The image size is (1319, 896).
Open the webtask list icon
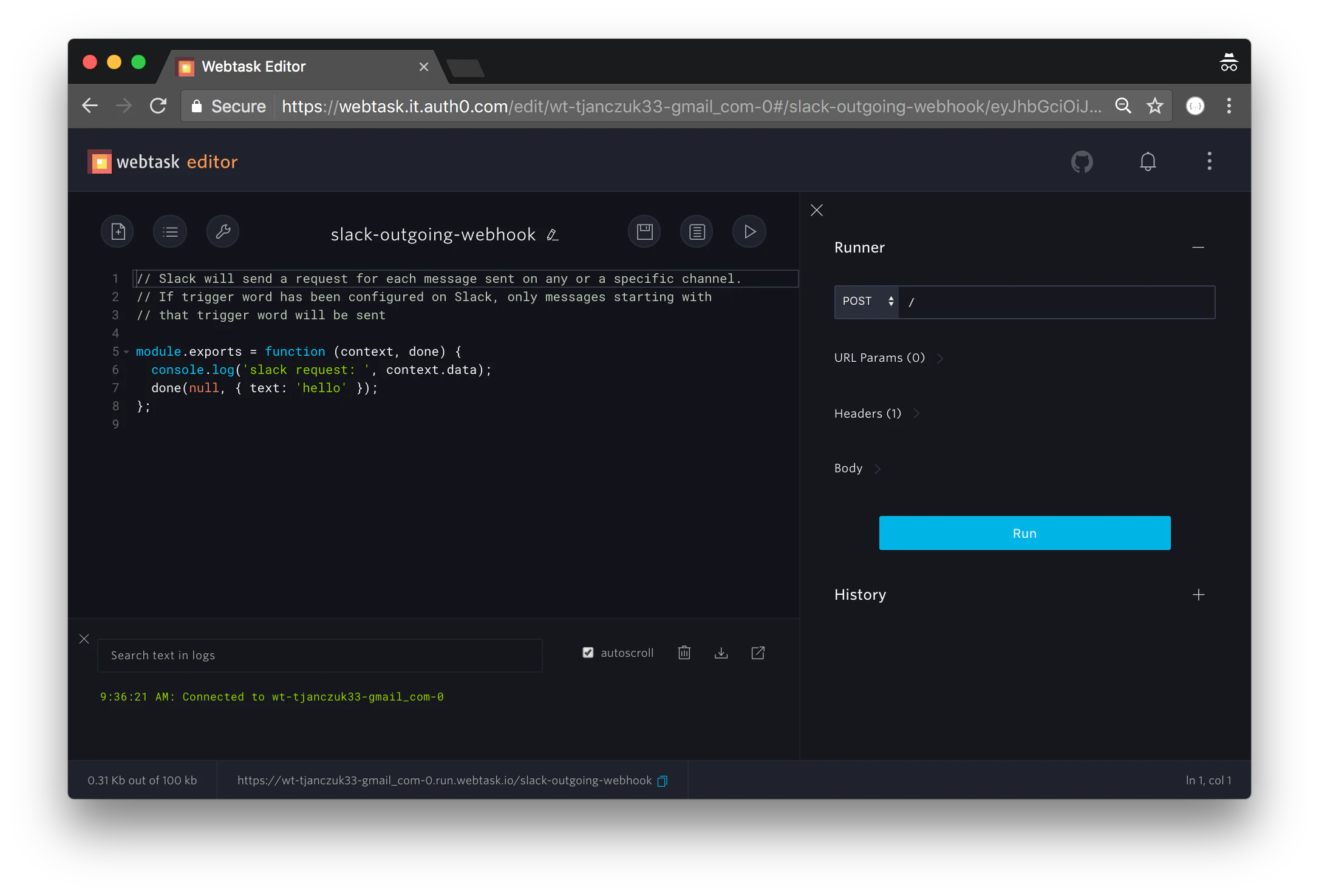[x=170, y=232]
